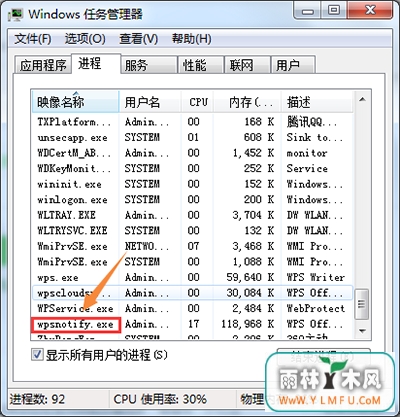Click the 30,084 K memory value
The height and width of the screenshot is (417, 400).
click(250, 293)
